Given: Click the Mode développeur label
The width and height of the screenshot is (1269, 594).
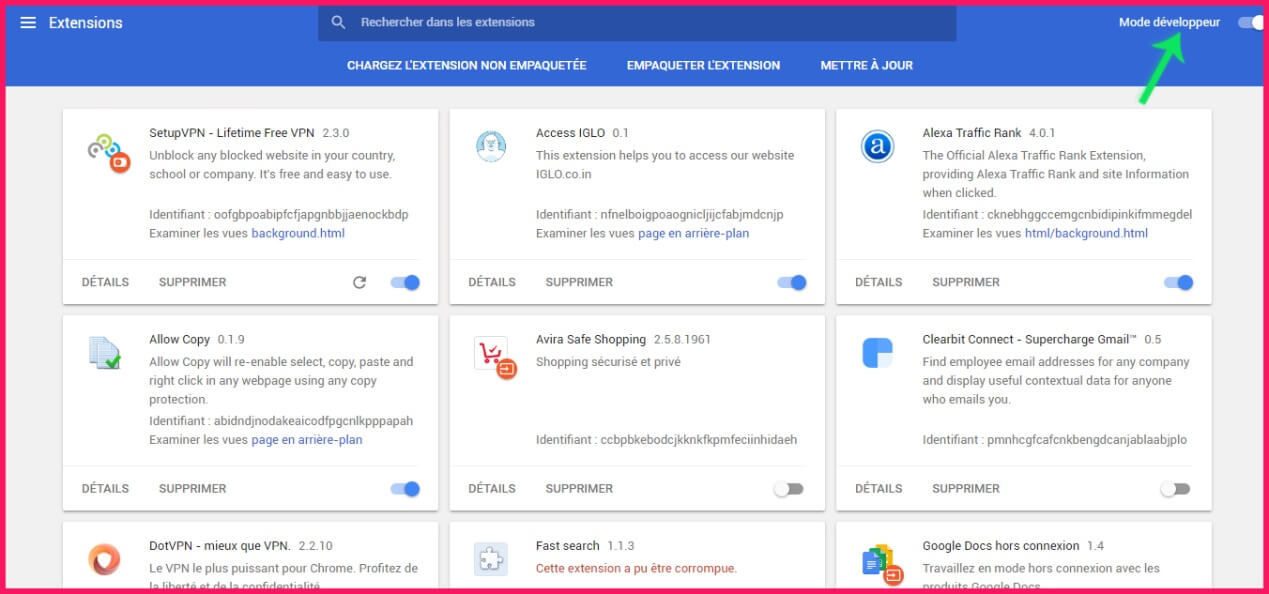Looking at the screenshot, I should click(x=1169, y=22).
